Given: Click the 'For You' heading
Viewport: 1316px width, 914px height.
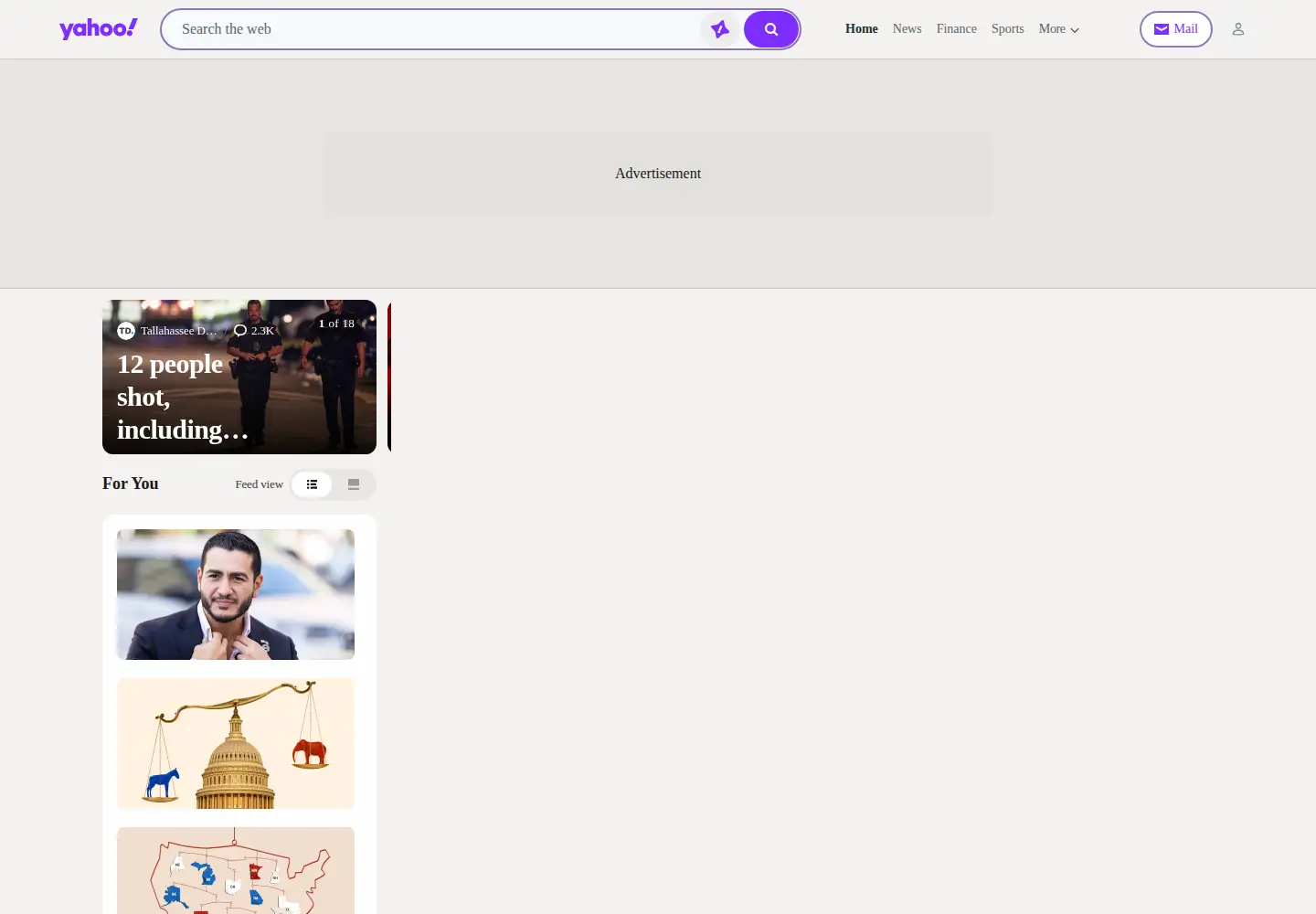Looking at the screenshot, I should coord(131,484).
